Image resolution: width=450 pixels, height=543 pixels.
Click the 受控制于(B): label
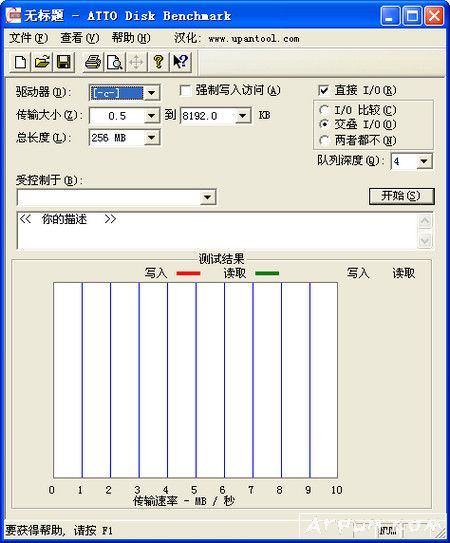pos(49,180)
